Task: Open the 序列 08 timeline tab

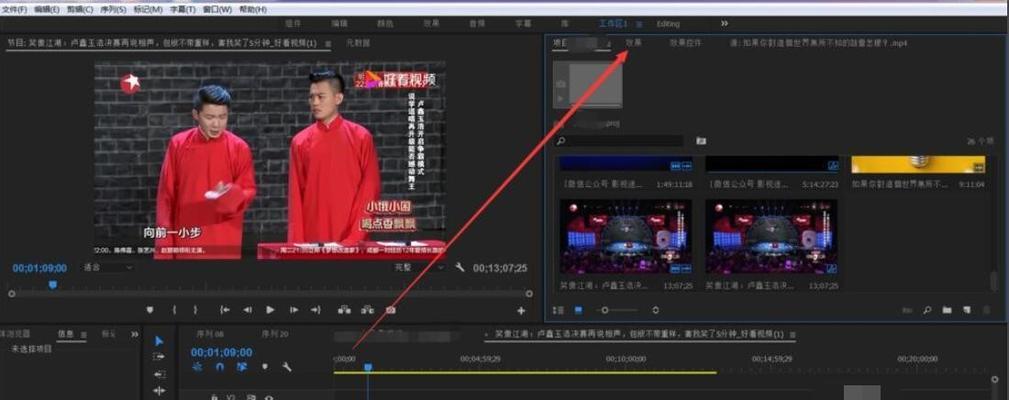Action: (210, 334)
